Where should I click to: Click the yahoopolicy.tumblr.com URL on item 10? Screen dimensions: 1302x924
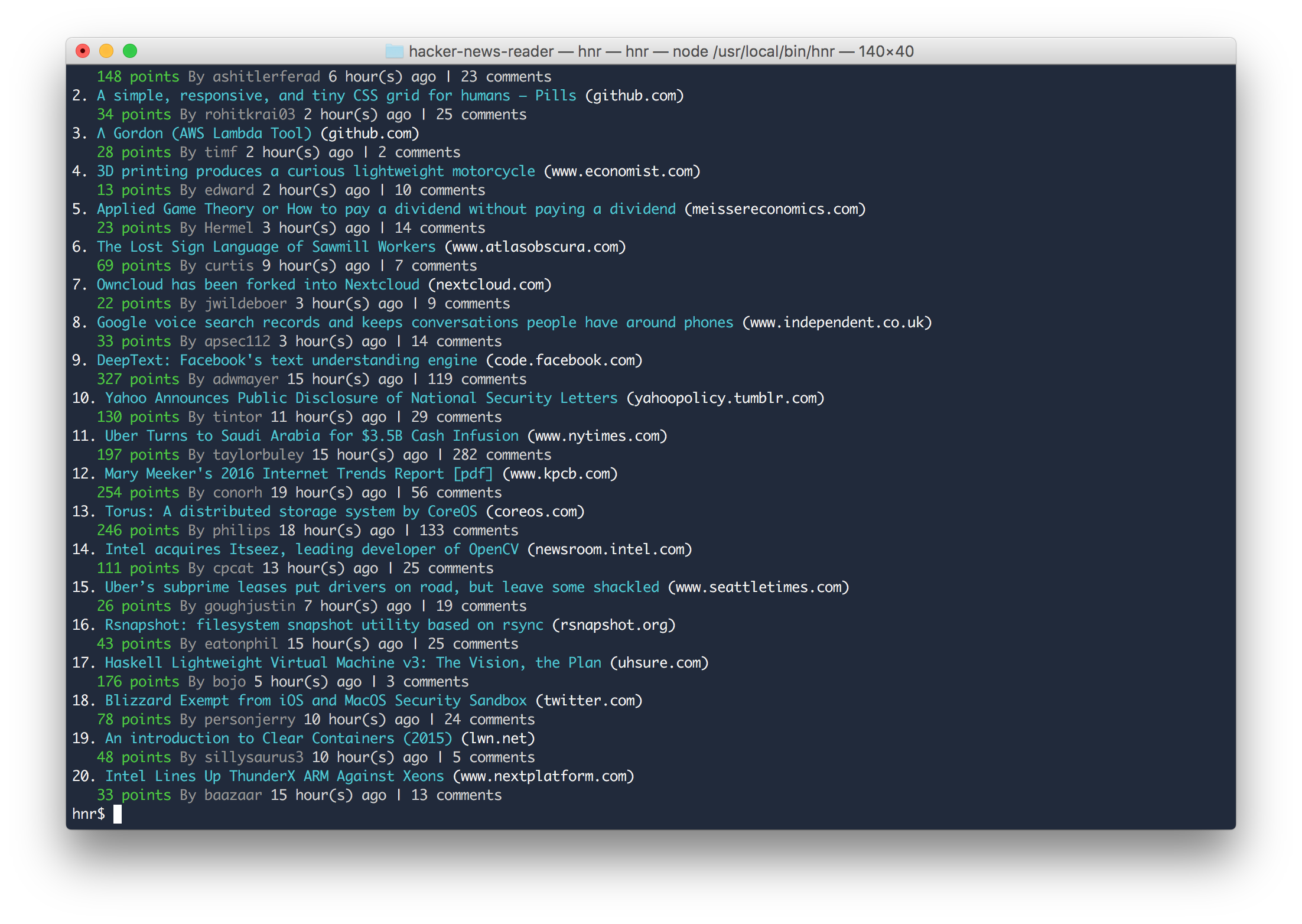[725, 398]
